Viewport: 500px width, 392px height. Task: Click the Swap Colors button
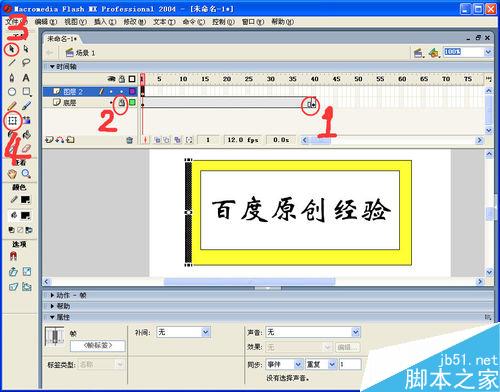(29, 230)
